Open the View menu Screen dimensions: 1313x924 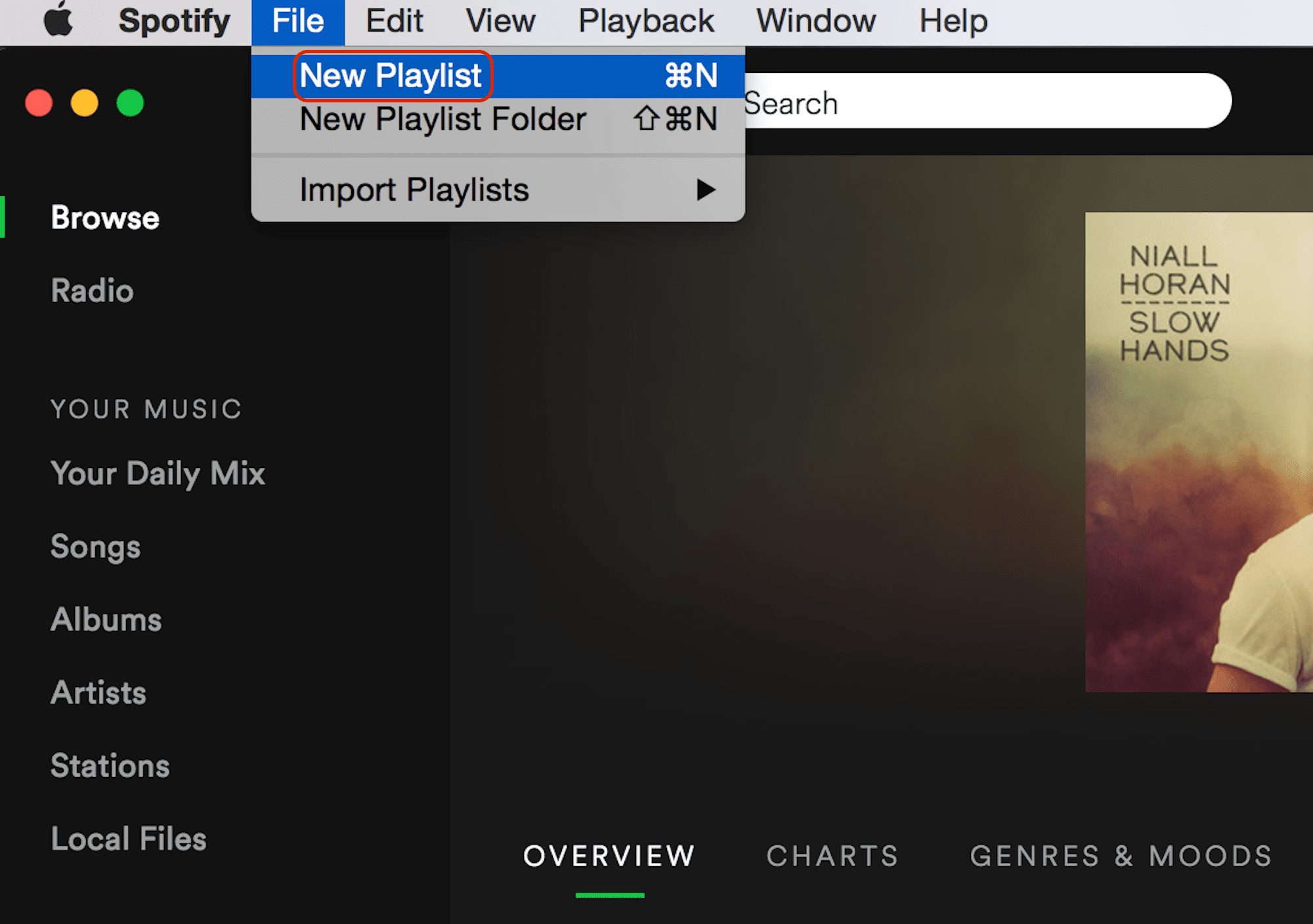500,21
